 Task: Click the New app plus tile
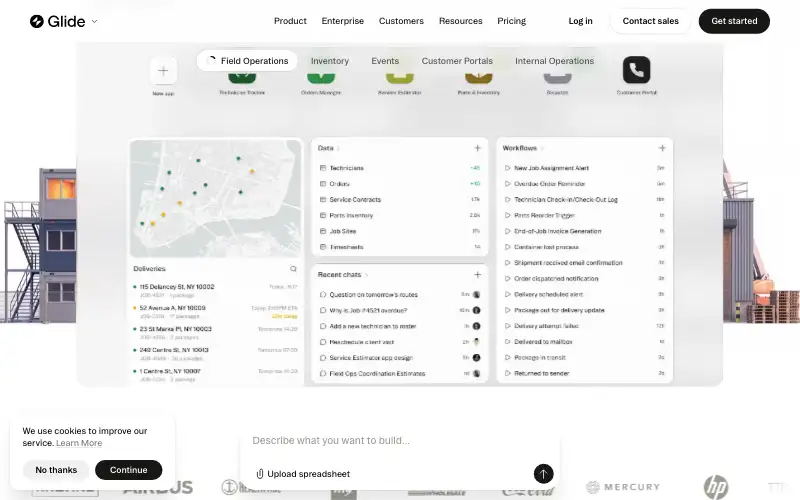click(x=163, y=70)
